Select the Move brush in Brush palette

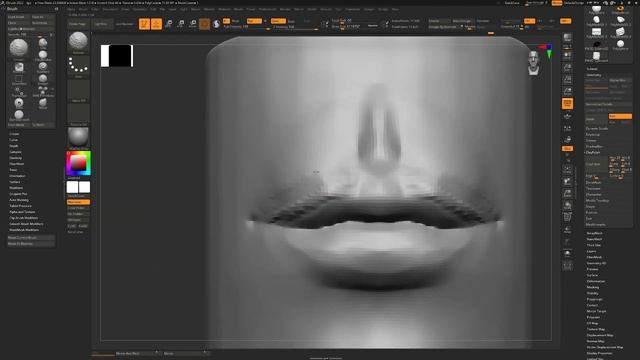43,103
